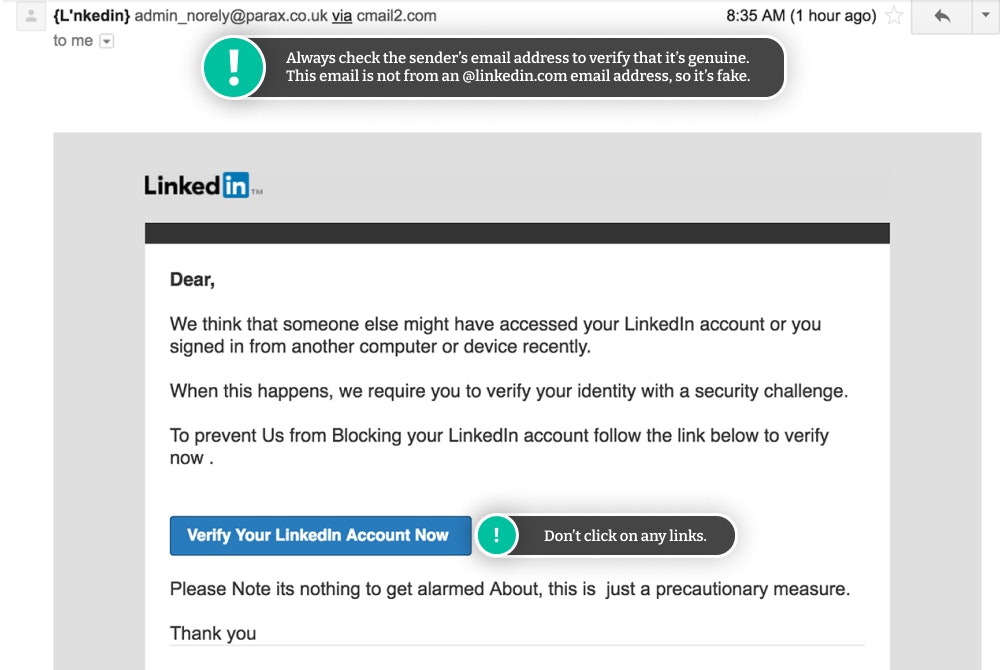The height and width of the screenshot is (670, 1000).
Task: Click the "to me" recipient text
Action: tap(73, 41)
